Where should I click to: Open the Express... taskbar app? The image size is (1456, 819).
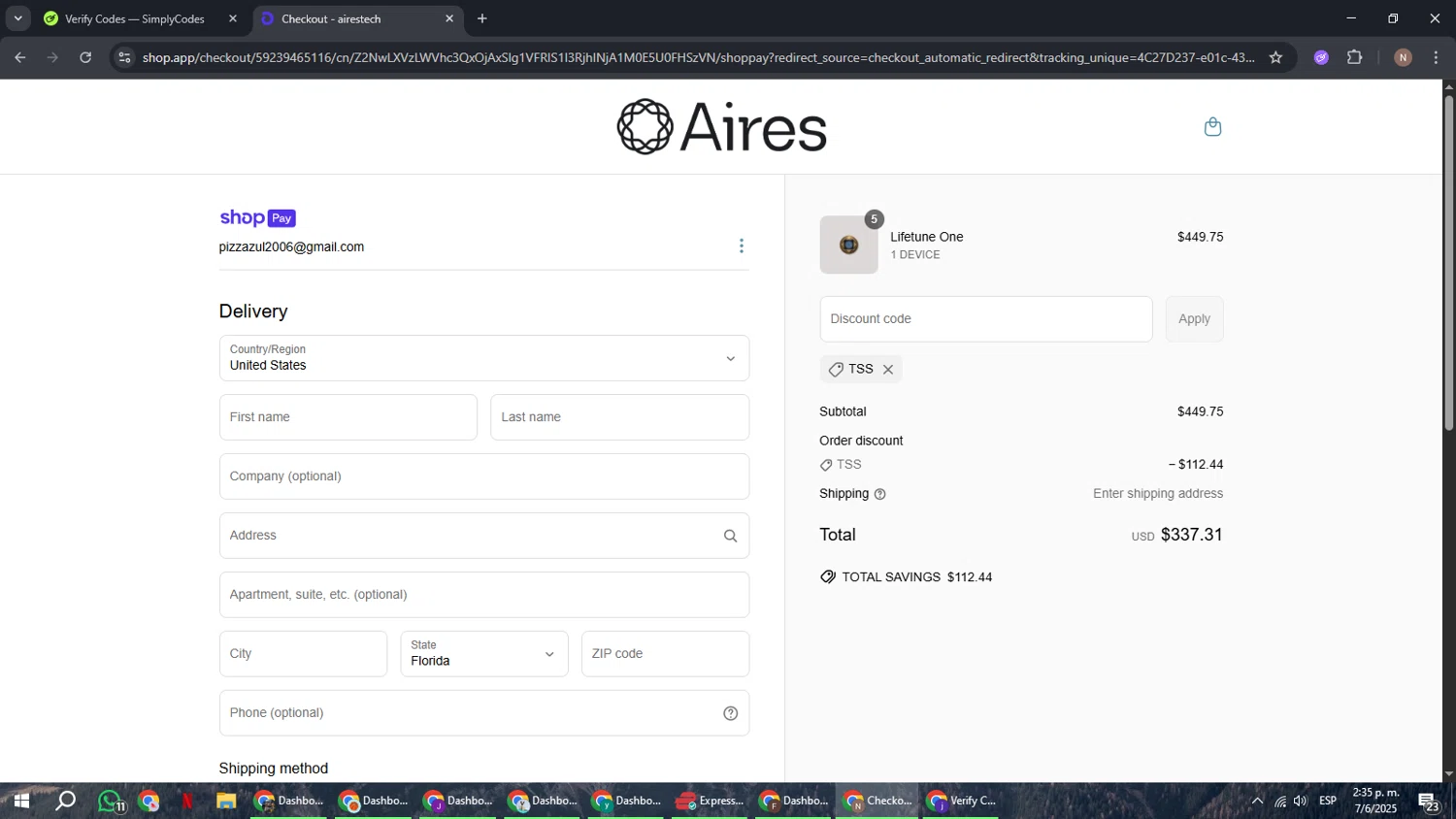coord(710,802)
